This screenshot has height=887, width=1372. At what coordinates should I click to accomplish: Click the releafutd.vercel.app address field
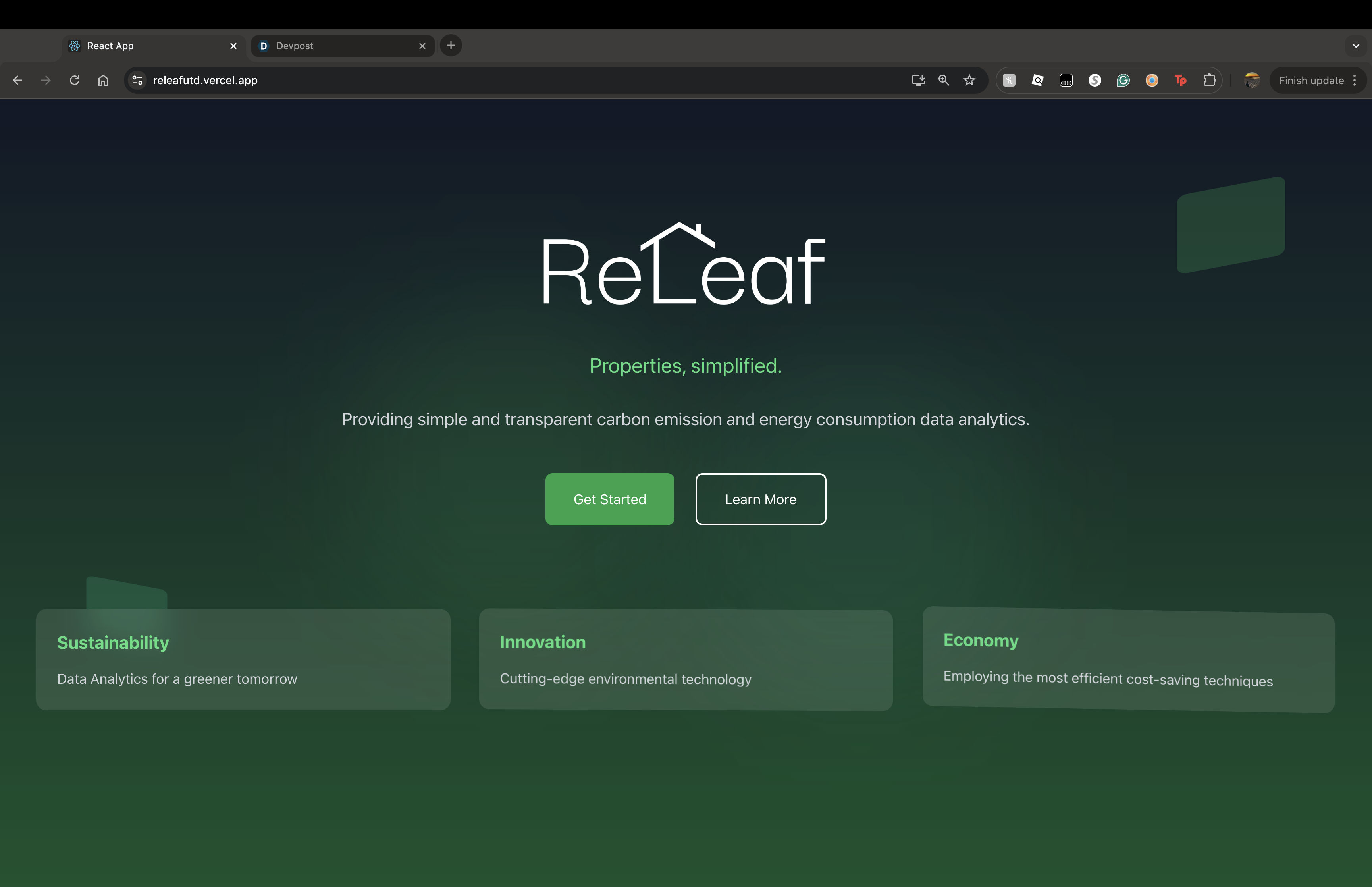coord(461,81)
